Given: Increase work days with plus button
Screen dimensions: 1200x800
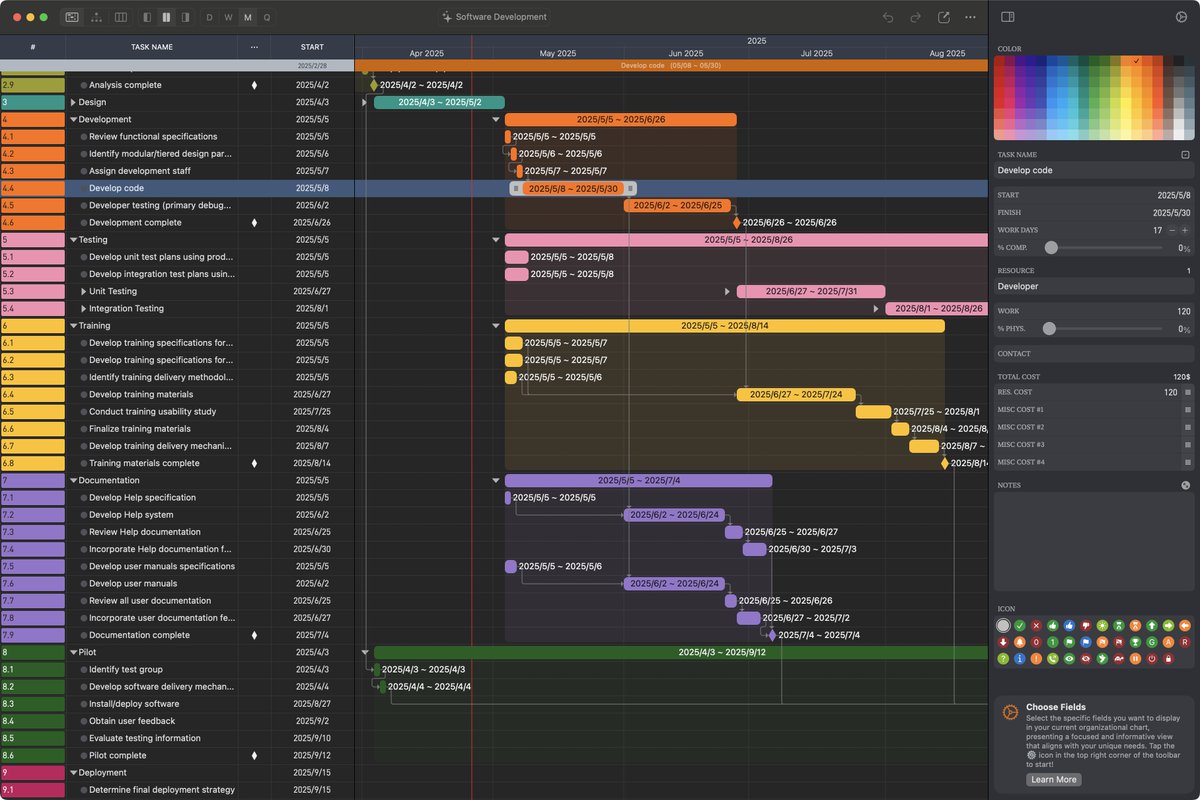Looking at the screenshot, I should click(x=1185, y=230).
